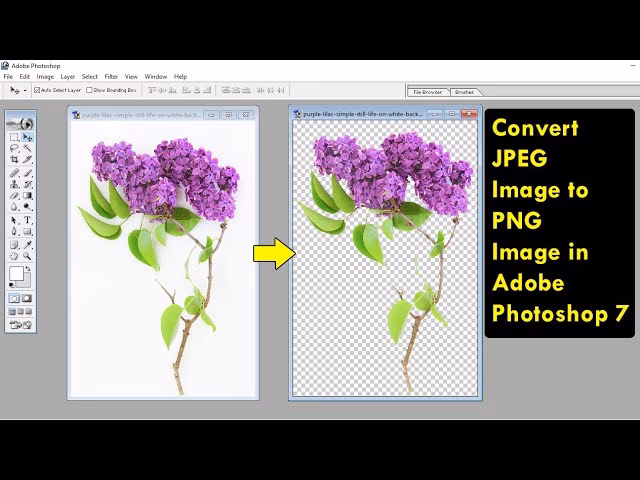Distribute top edges in options bar
Screen dimensions: 640x480
point(226,90)
